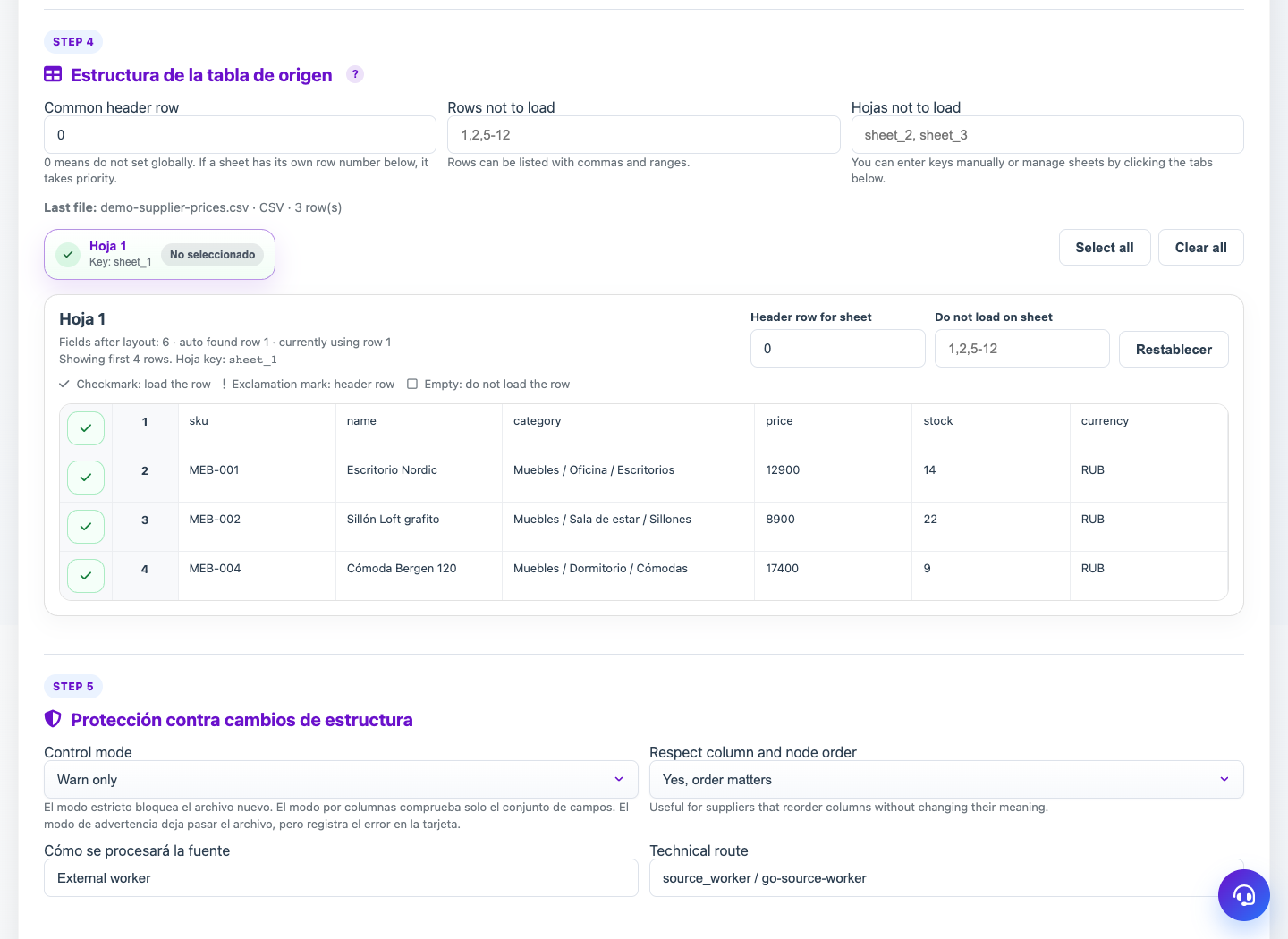Toggle load checkbox for row MEB-001
1288x939 pixels.
click(86, 478)
